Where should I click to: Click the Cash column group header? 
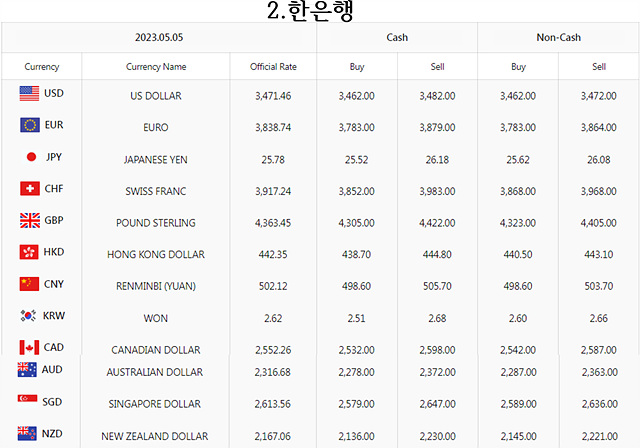pos(397,38)
